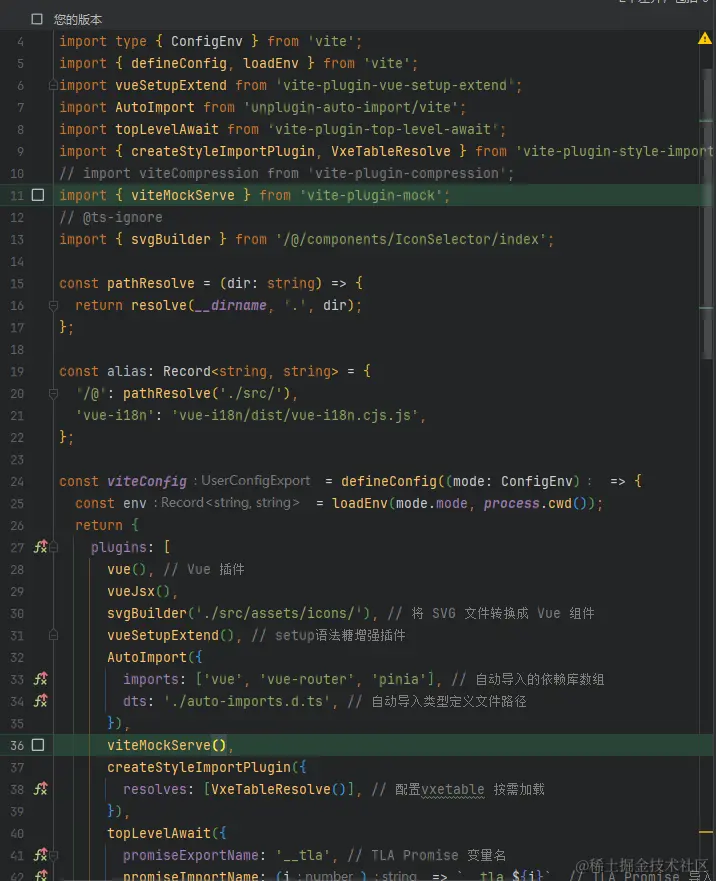Click 'unplugin-auto-import/vite' import path

(x=351, y=107)
